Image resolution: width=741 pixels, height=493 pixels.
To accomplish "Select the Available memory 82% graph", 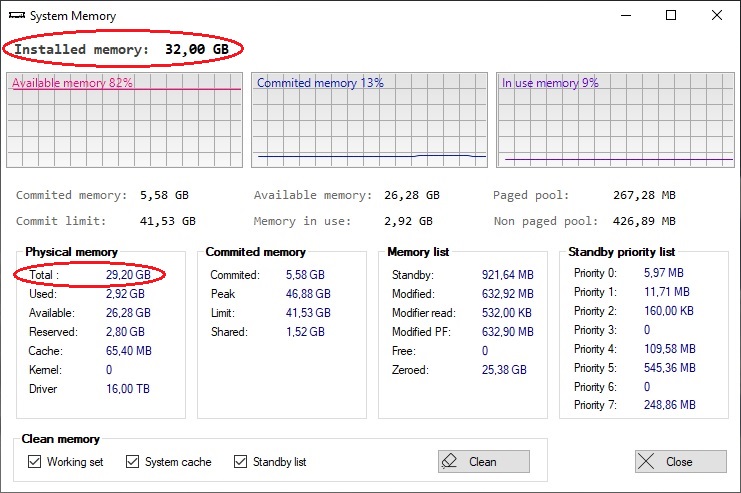I will point(125,120).
